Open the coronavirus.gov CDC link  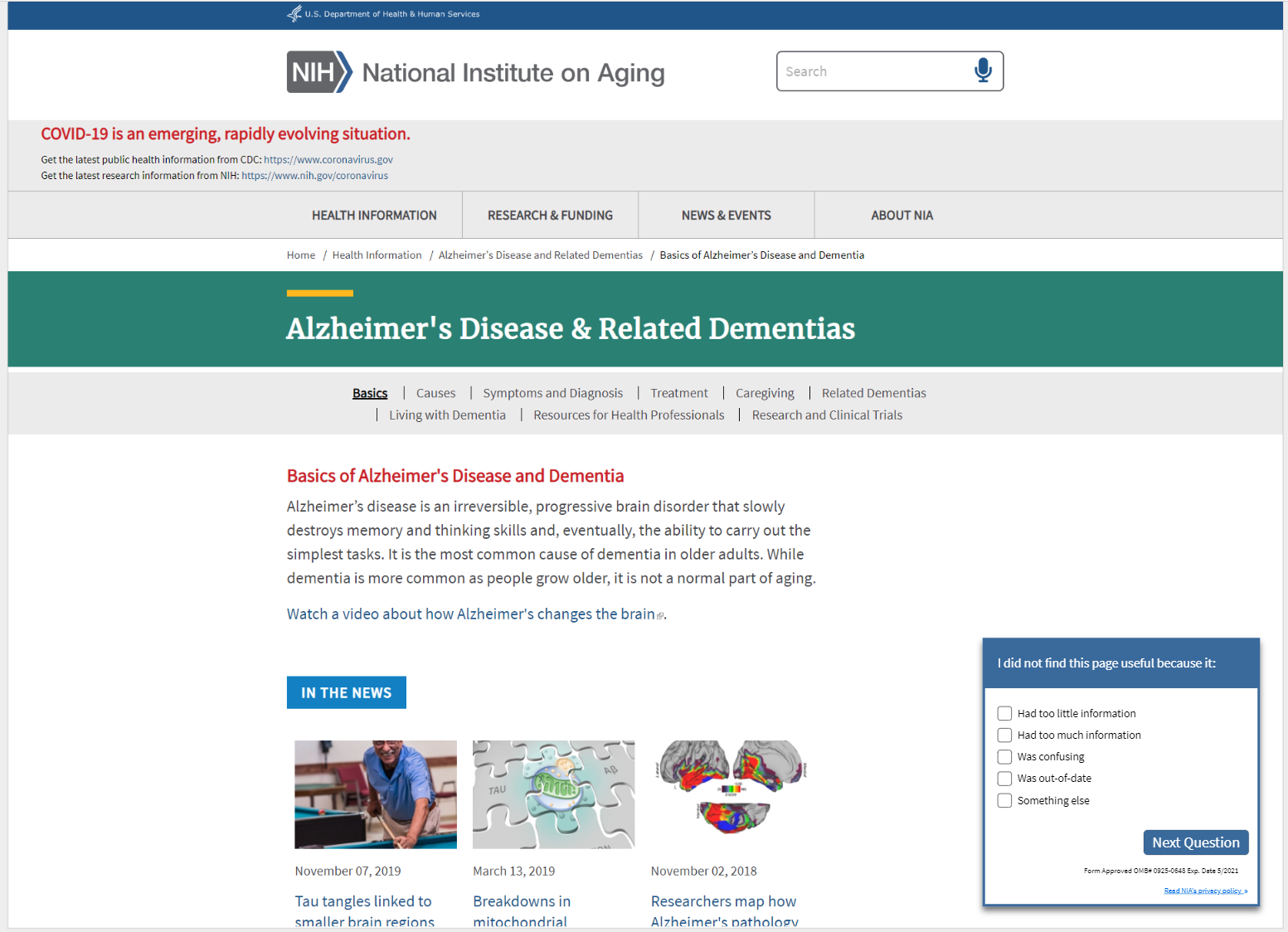(328, 159)
